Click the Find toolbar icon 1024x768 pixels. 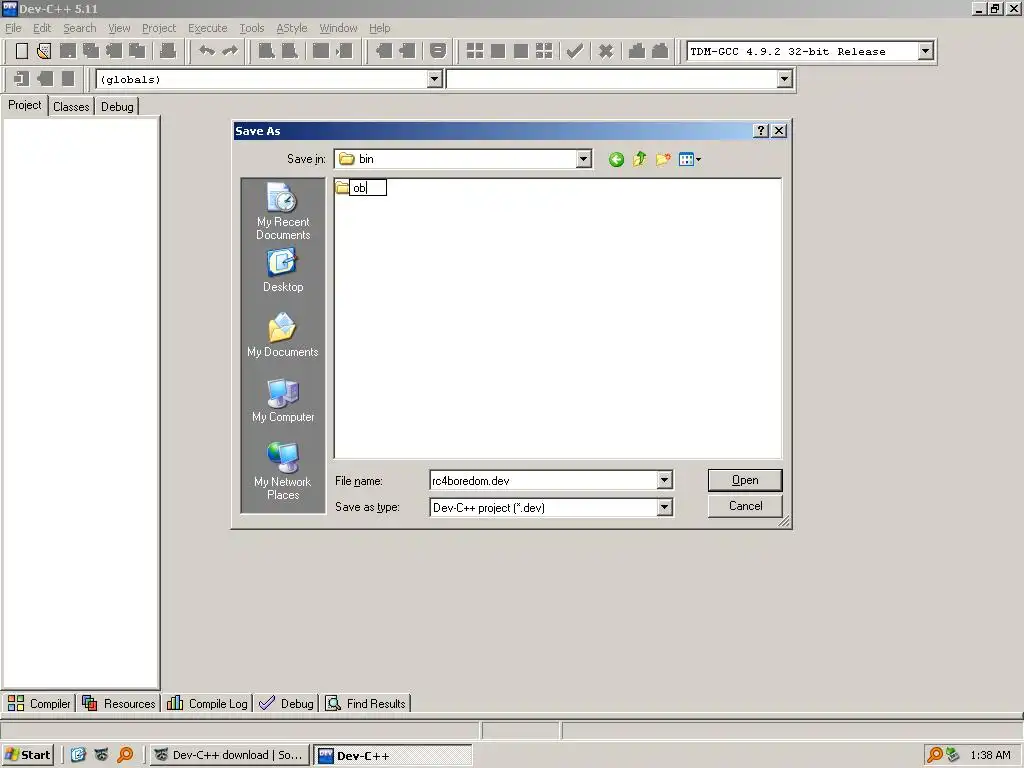266,51
